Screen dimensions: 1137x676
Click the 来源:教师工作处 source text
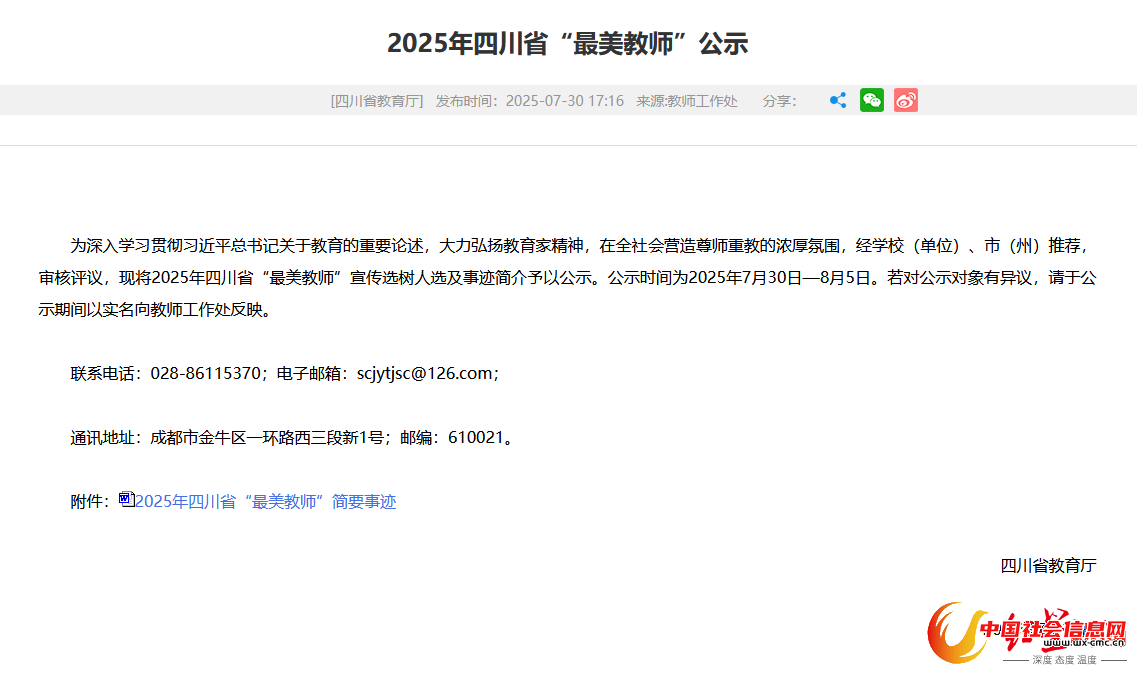tap(687, 101)
